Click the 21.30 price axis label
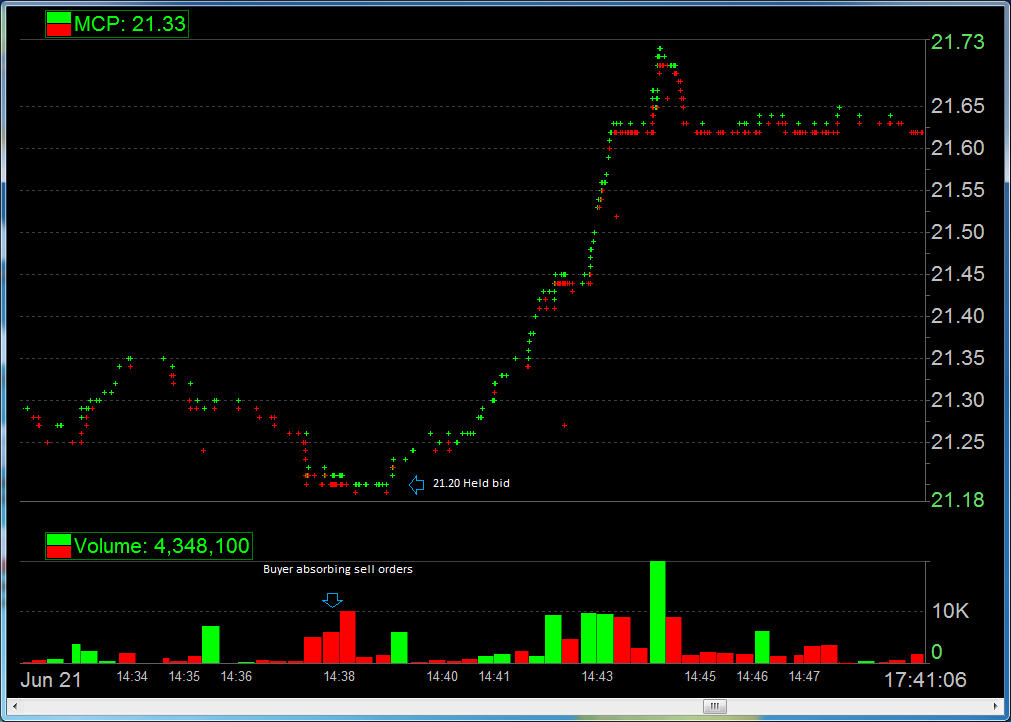The image size is (1011, 722). [x=957, y=400]
